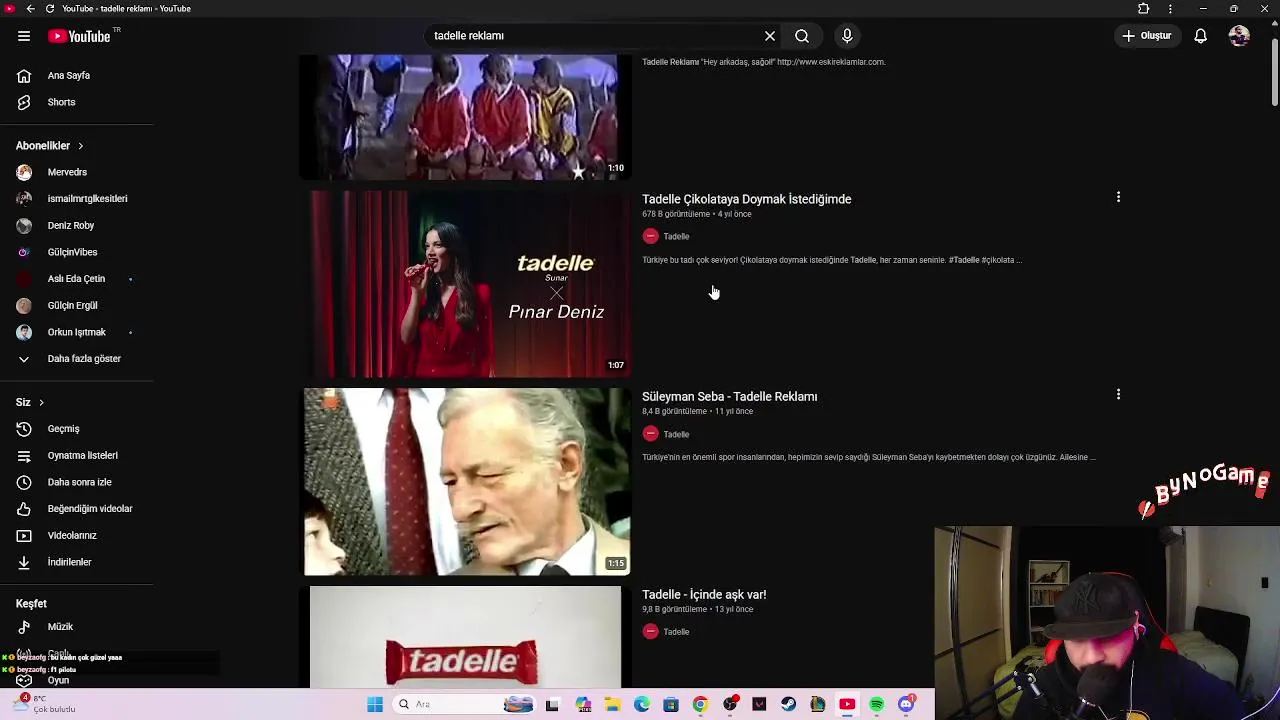Viewport: 1280px width, 720px height.
Task: Open File Explorer from the taskbar
Action: pos(612,704)
